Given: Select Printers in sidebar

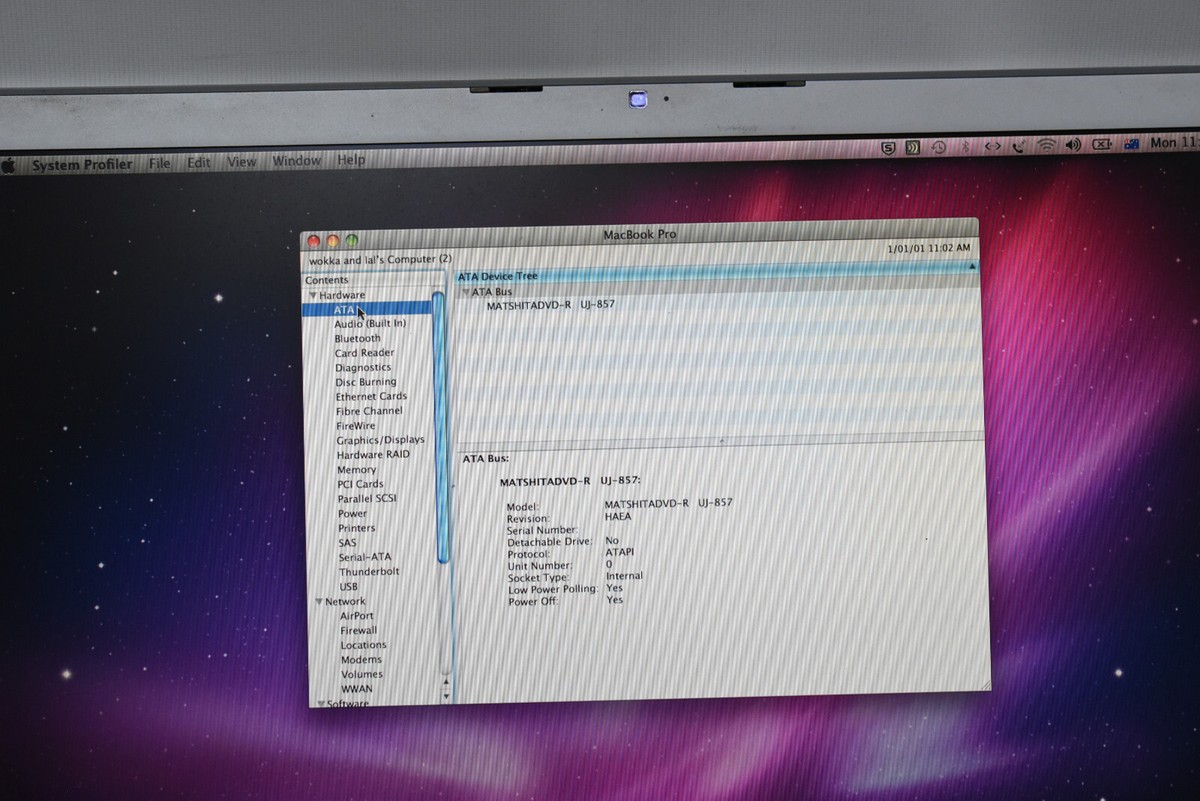Looking at the screenshot, I should point(357,528).
